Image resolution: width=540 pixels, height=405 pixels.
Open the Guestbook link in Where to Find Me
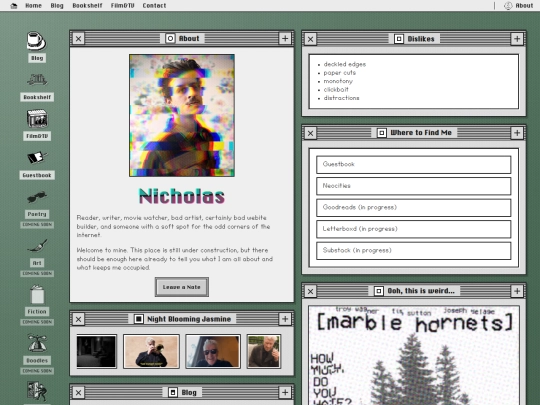tap(414, 165)
